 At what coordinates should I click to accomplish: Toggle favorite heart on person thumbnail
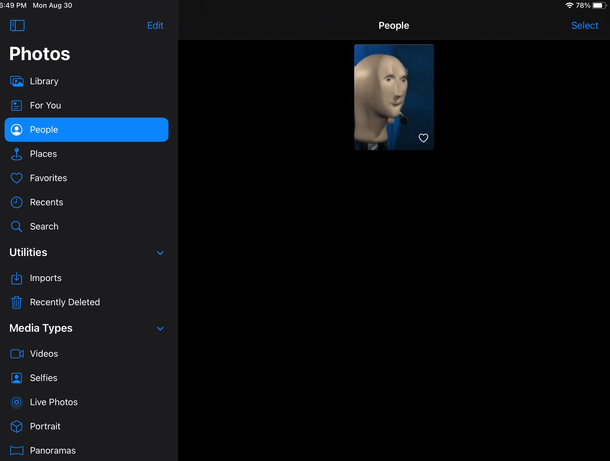click(x=423, y=138)
